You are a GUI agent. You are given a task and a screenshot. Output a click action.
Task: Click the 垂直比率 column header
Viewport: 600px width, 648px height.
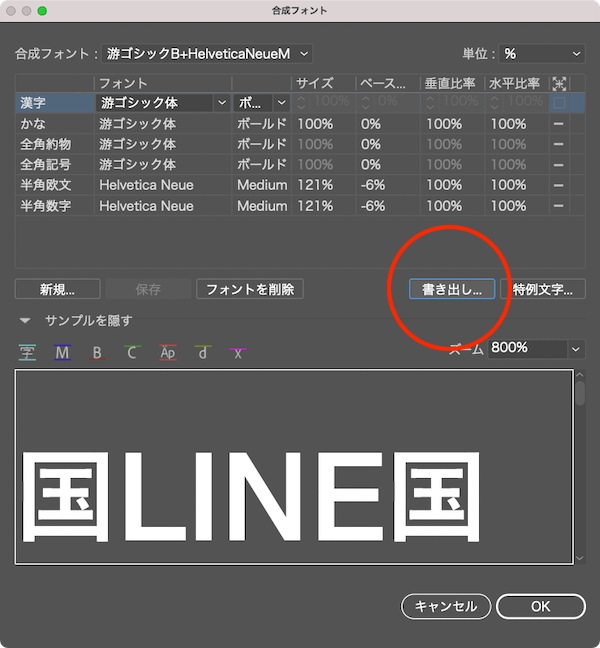450,83
